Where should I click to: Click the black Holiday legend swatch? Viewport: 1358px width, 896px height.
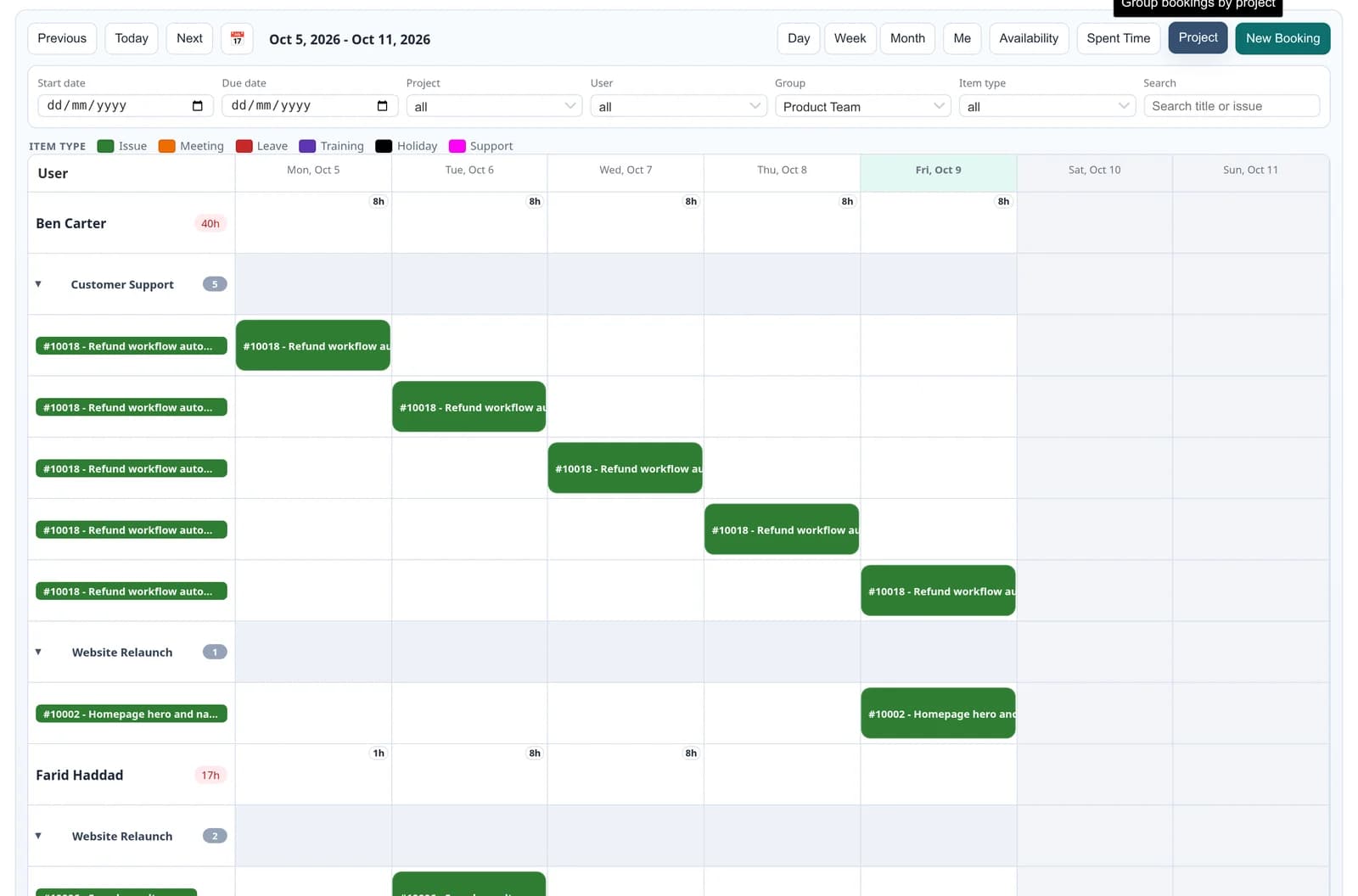(384, 146)
